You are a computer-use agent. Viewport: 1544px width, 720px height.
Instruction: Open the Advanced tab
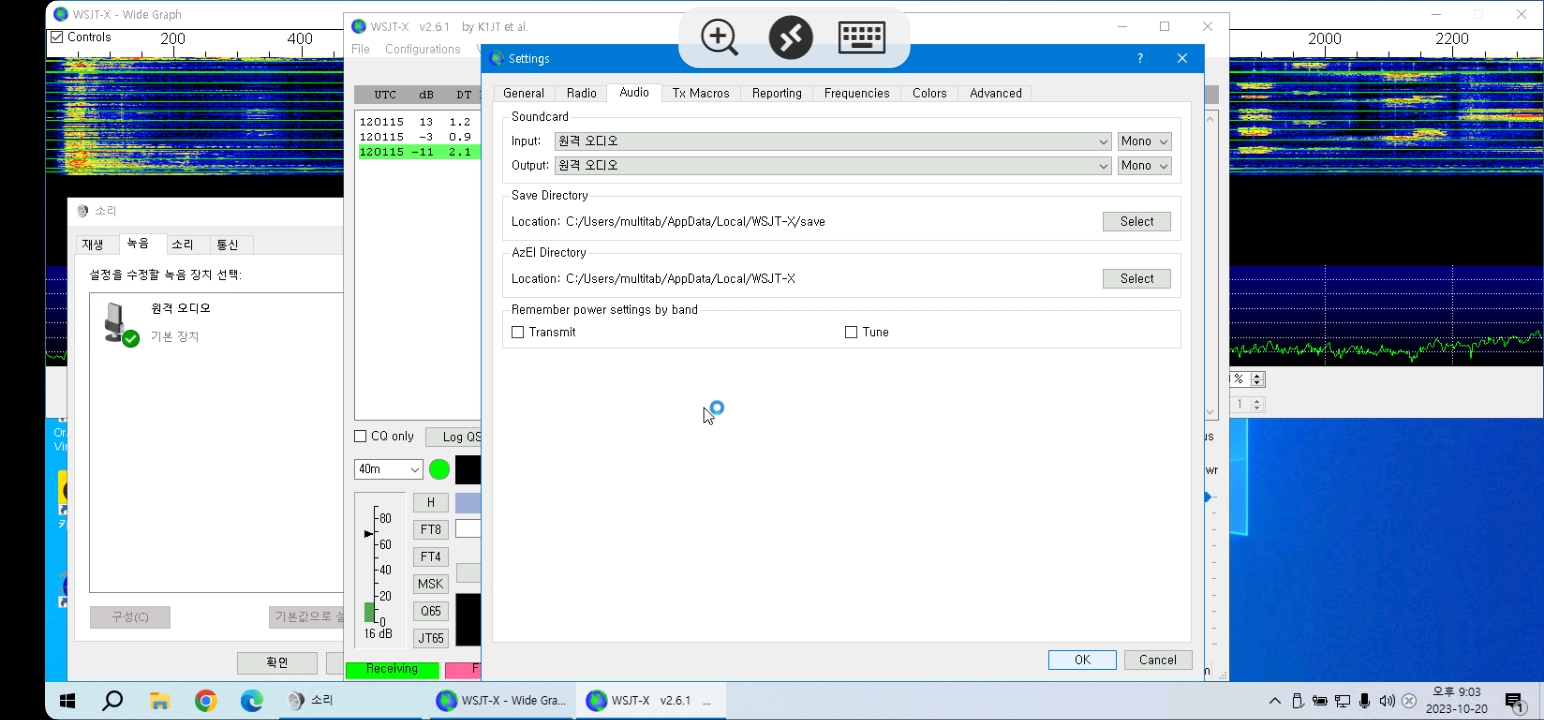pyautogui.click(x=995, y=93)
